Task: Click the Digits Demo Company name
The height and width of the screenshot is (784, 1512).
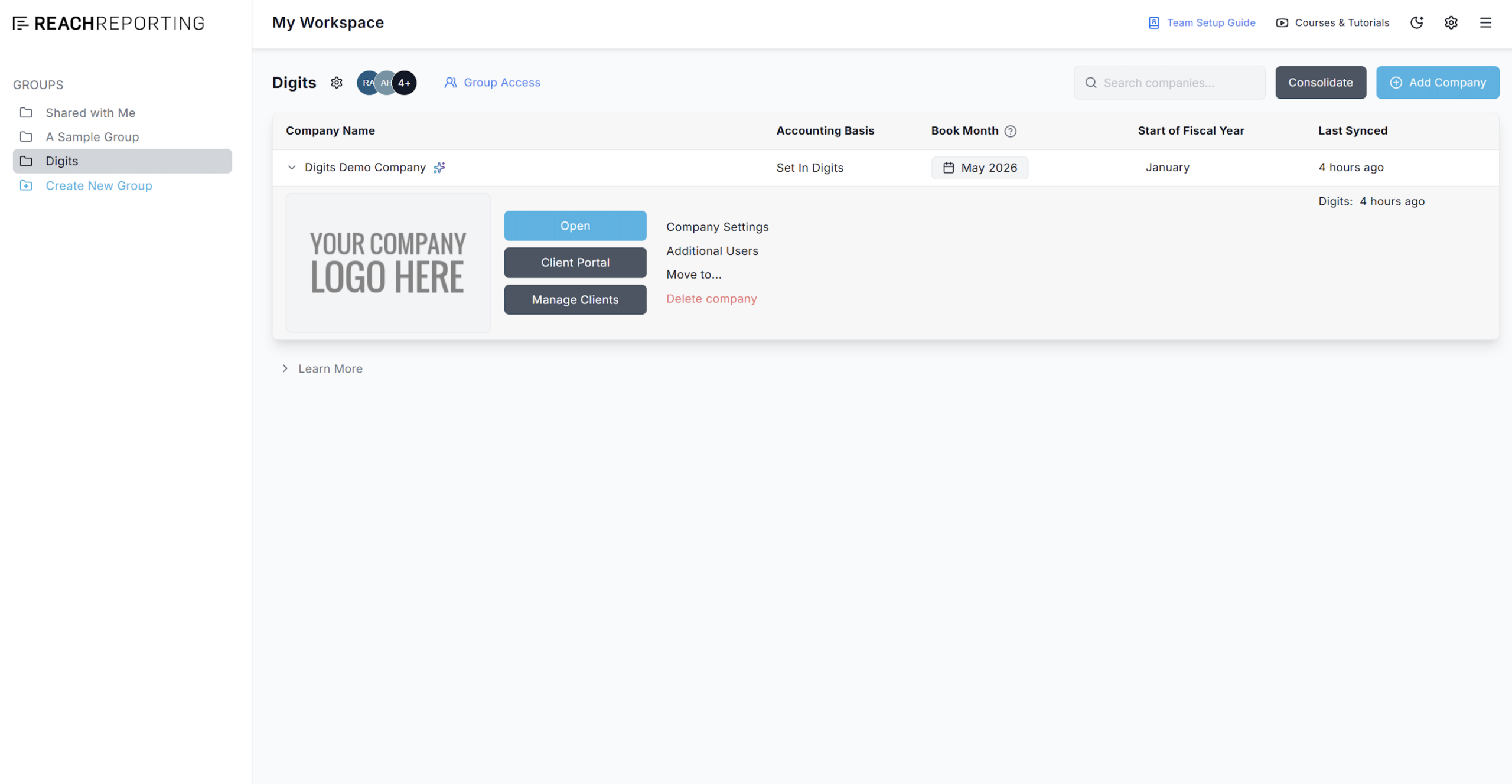Action: tap(365, 168)
